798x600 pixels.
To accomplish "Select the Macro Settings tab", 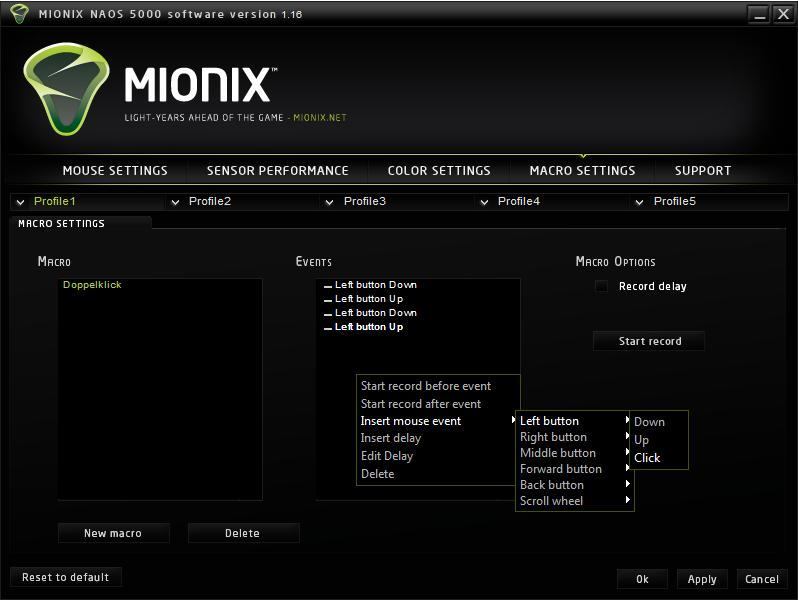I will point(582,170).
